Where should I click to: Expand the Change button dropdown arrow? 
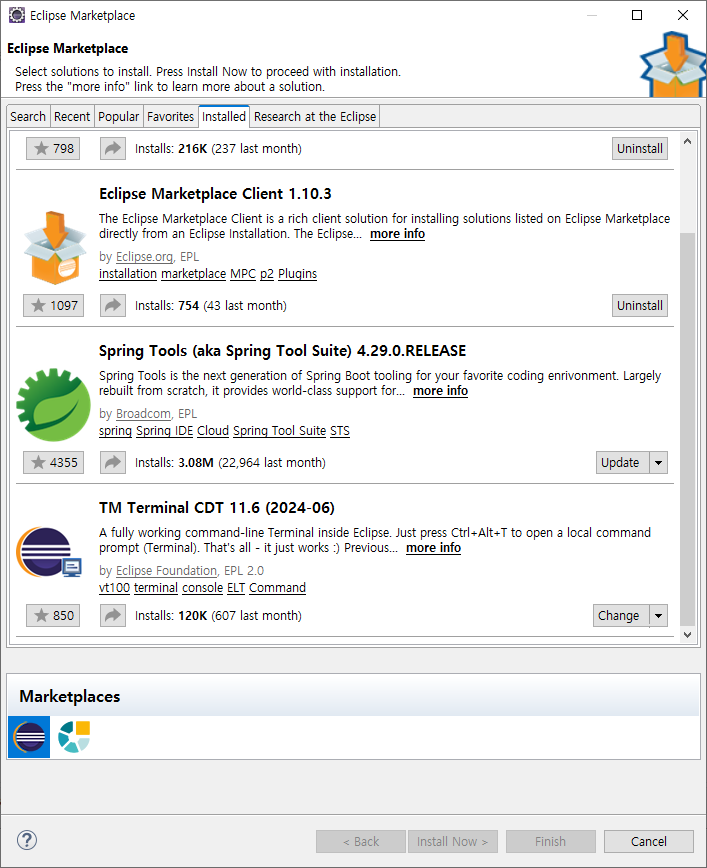pyautogui.click(x=658, y=616)
